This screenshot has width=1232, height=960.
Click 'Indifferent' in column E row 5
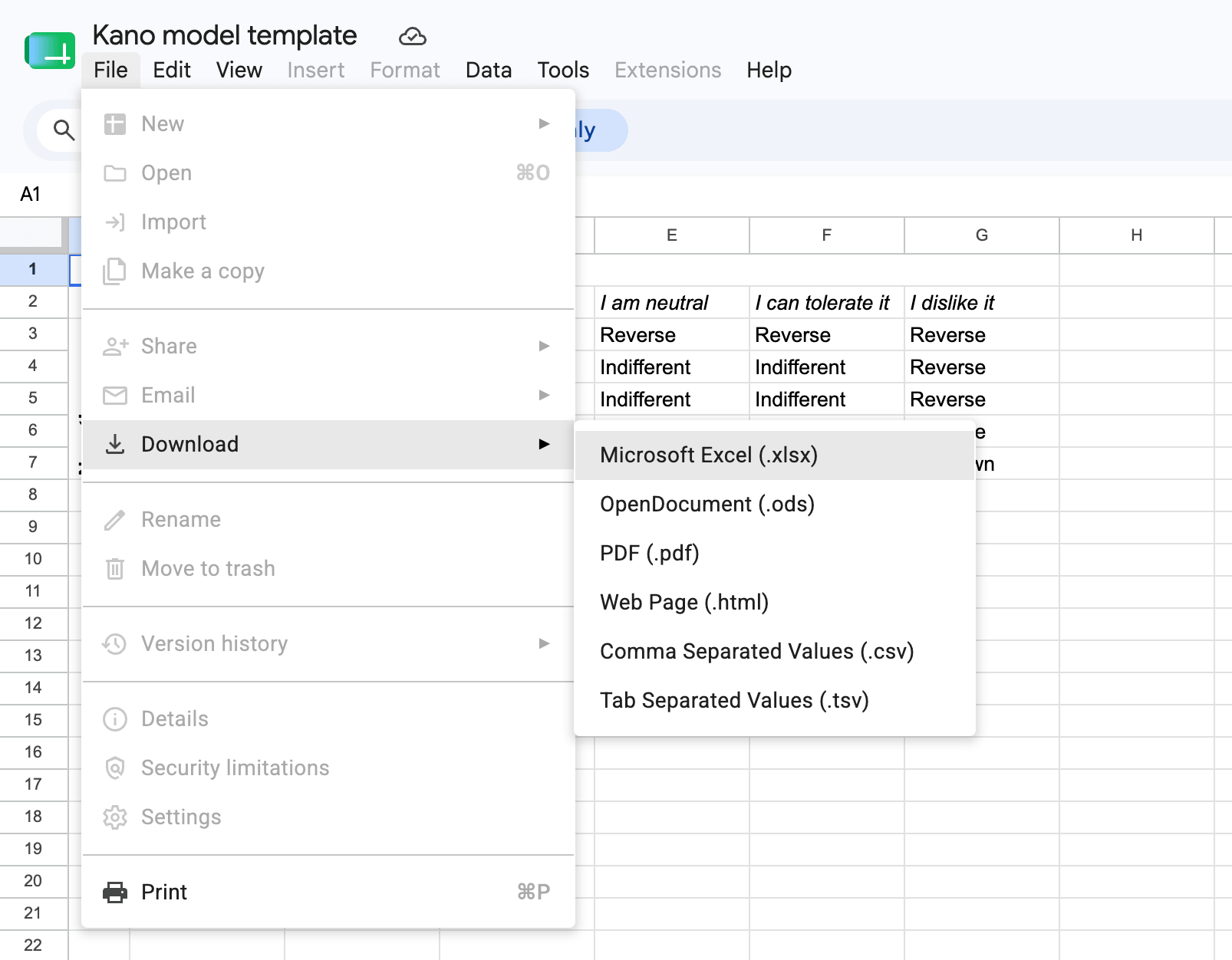click(672, 399)
